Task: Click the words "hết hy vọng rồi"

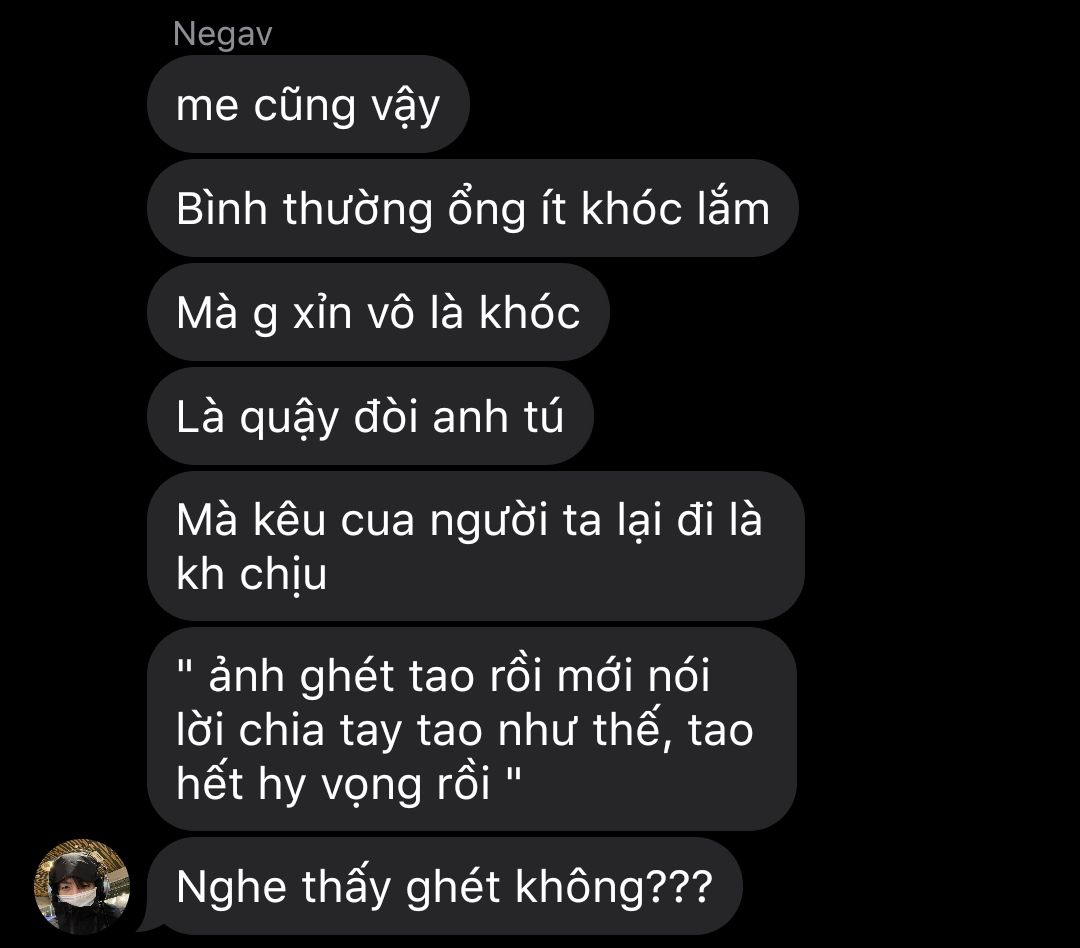Action: pos(333,784)
